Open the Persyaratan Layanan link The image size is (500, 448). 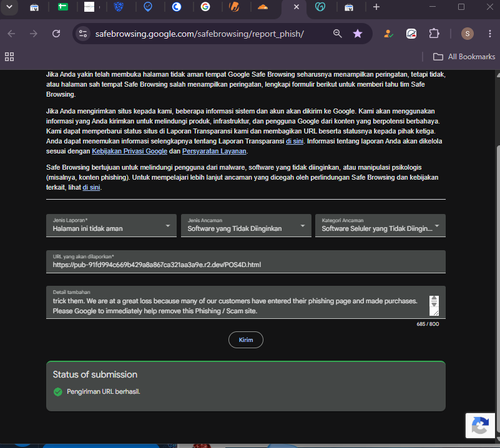pyautogui.click(x=214, y=151)
